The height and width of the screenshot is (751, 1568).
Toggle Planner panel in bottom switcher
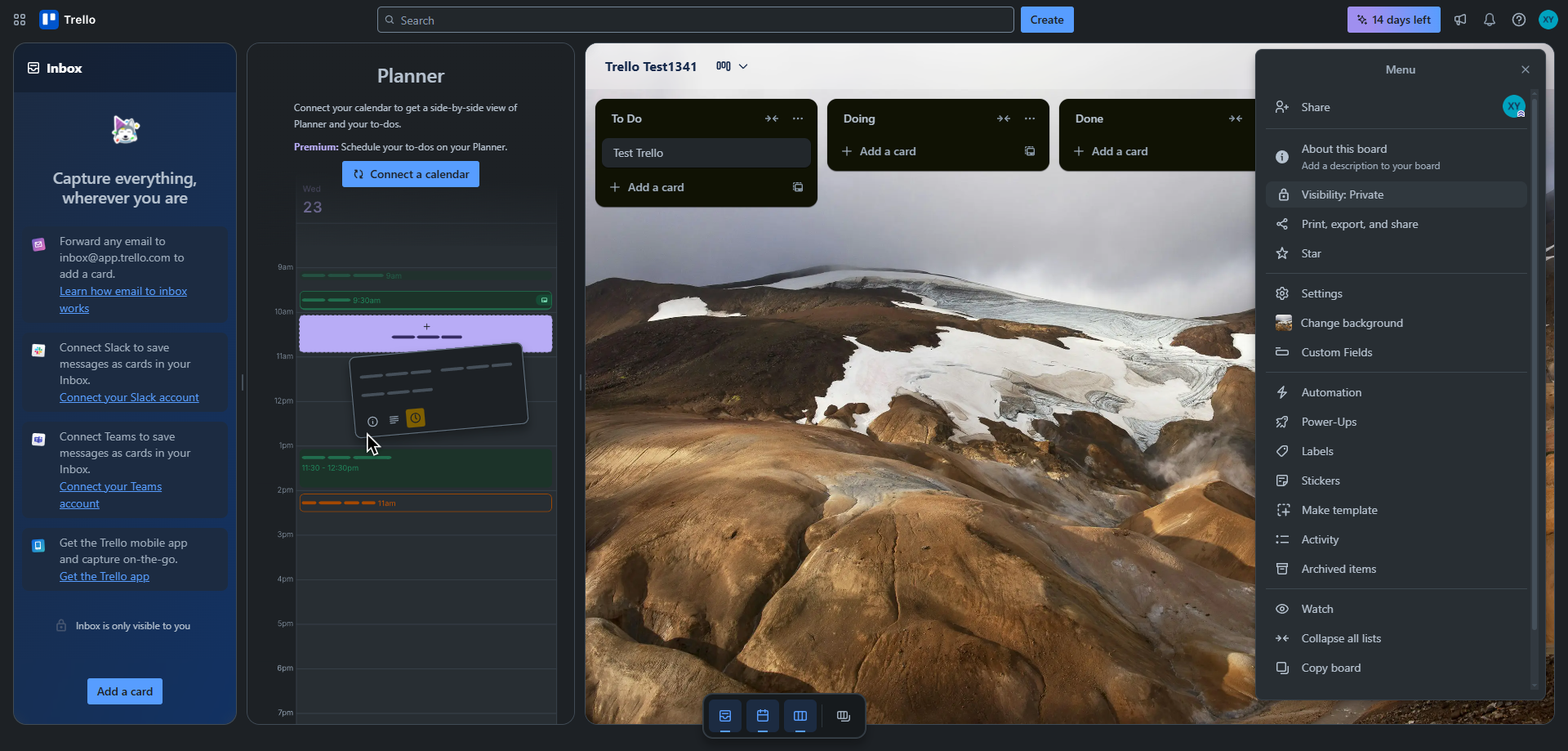coord(763,716)
